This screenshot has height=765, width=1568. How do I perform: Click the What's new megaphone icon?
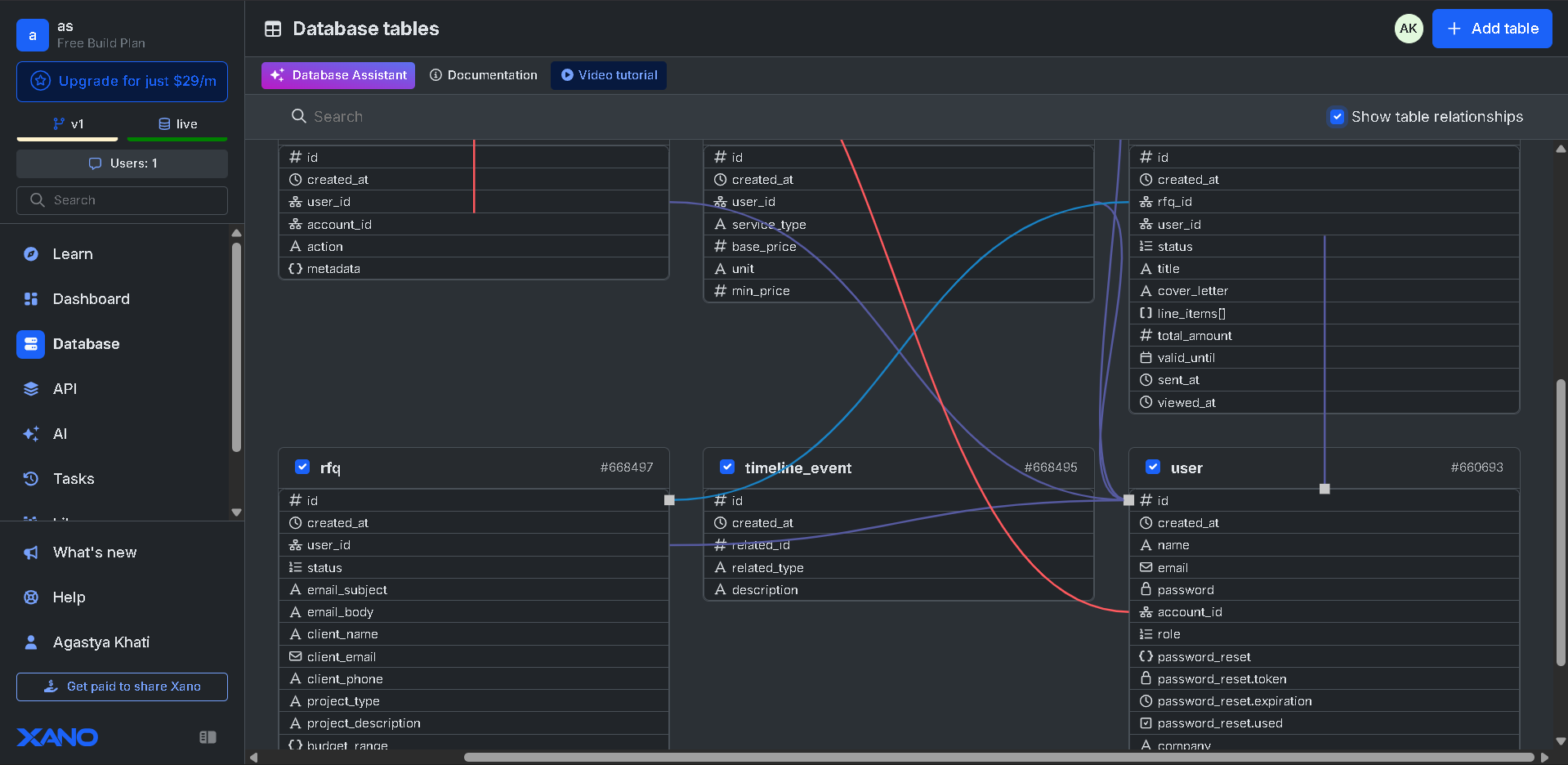tap(31, 552)
